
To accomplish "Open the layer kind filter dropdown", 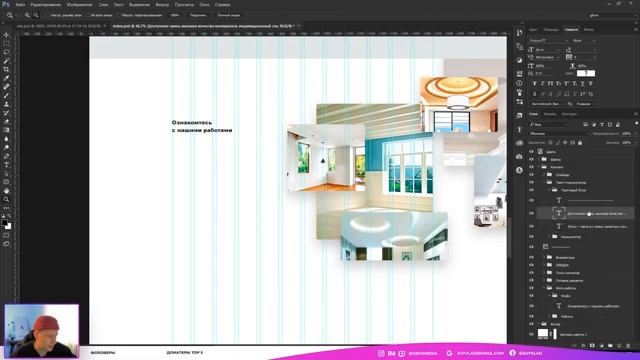I will pyautogui.click(x=548, y=124).
